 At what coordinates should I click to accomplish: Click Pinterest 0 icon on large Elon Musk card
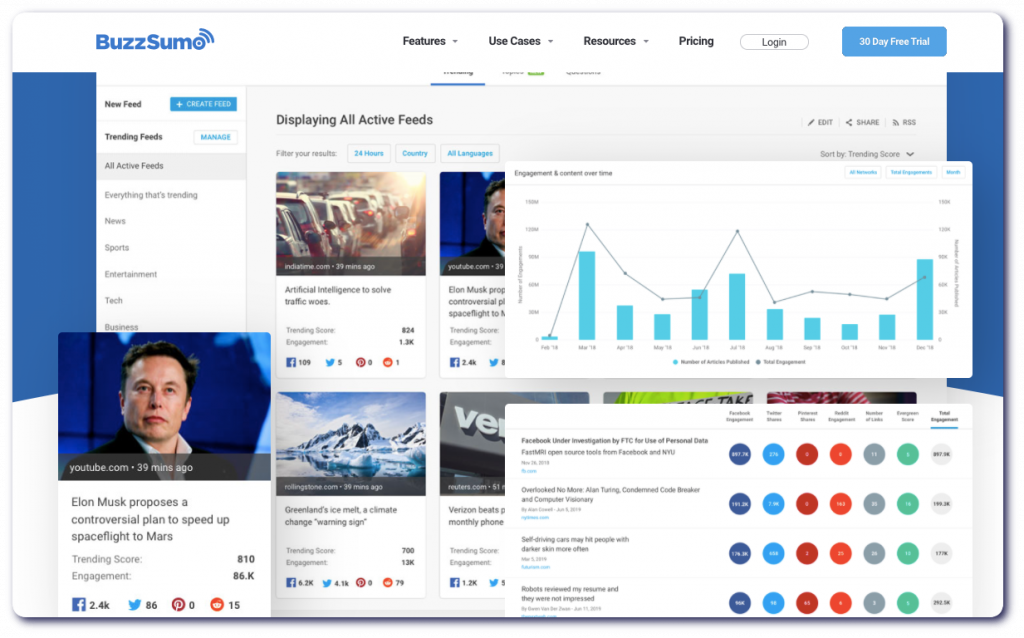178,605
